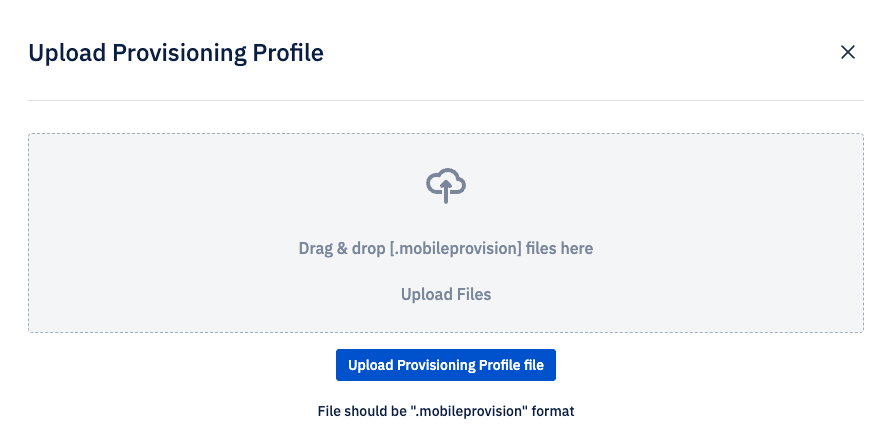The image size is (888, 427).
Task: Click the [.mobileprovision] bracketed text in drop zone
Action: click(455, 248)
